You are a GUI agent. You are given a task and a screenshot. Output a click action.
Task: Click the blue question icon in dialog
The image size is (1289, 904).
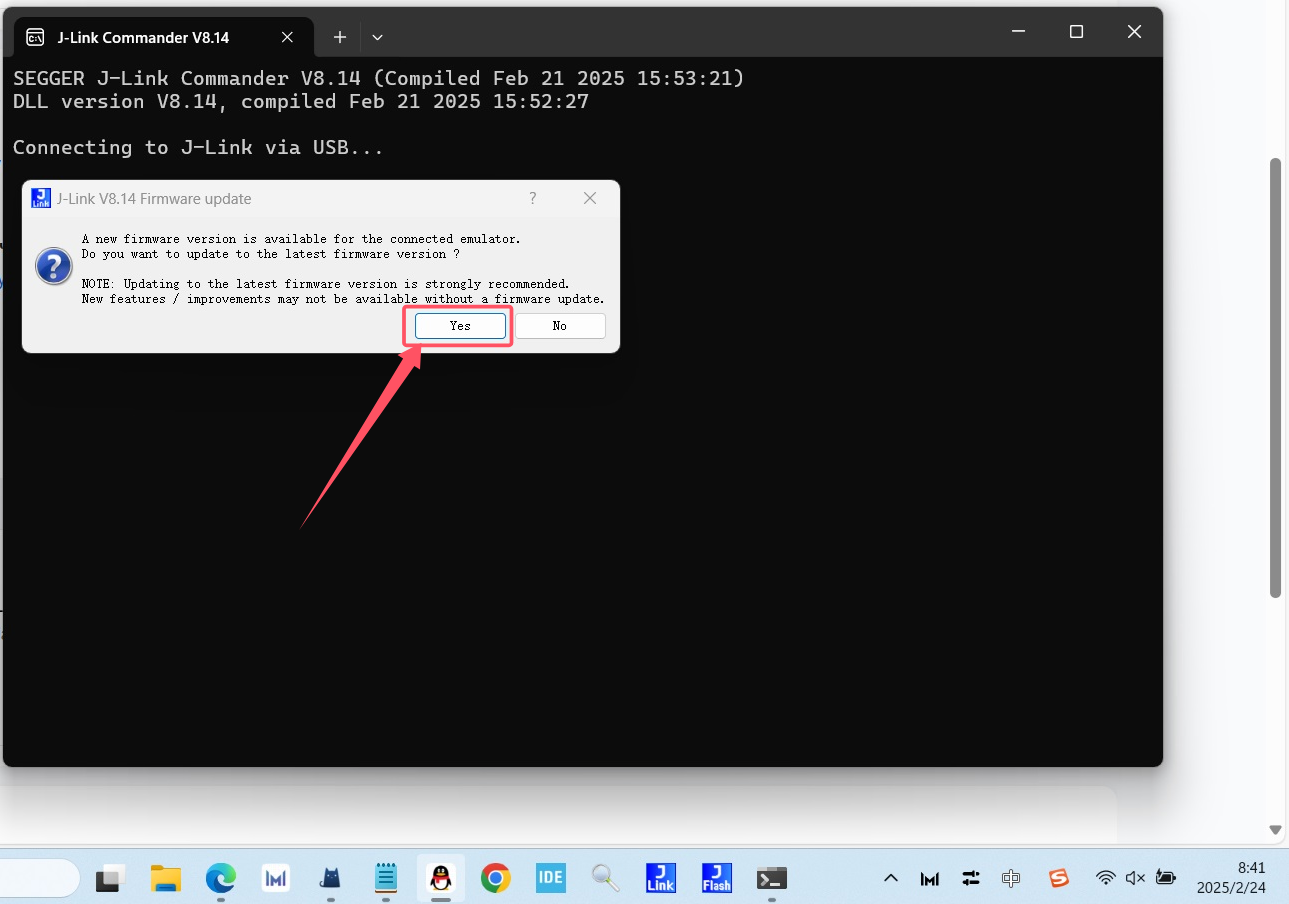[x=52, y=266]
